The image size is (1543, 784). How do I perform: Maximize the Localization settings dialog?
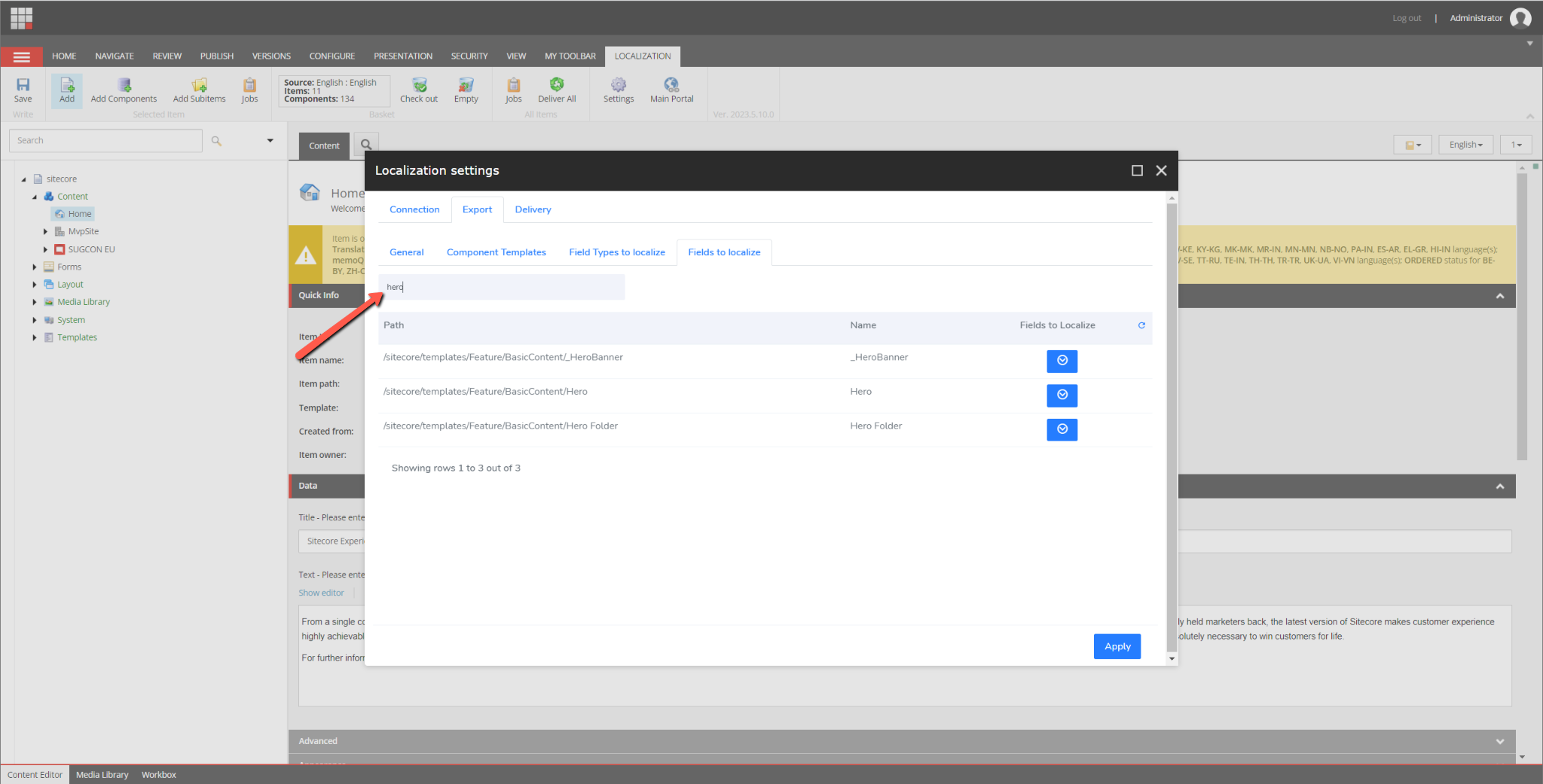coord(1137,171)
